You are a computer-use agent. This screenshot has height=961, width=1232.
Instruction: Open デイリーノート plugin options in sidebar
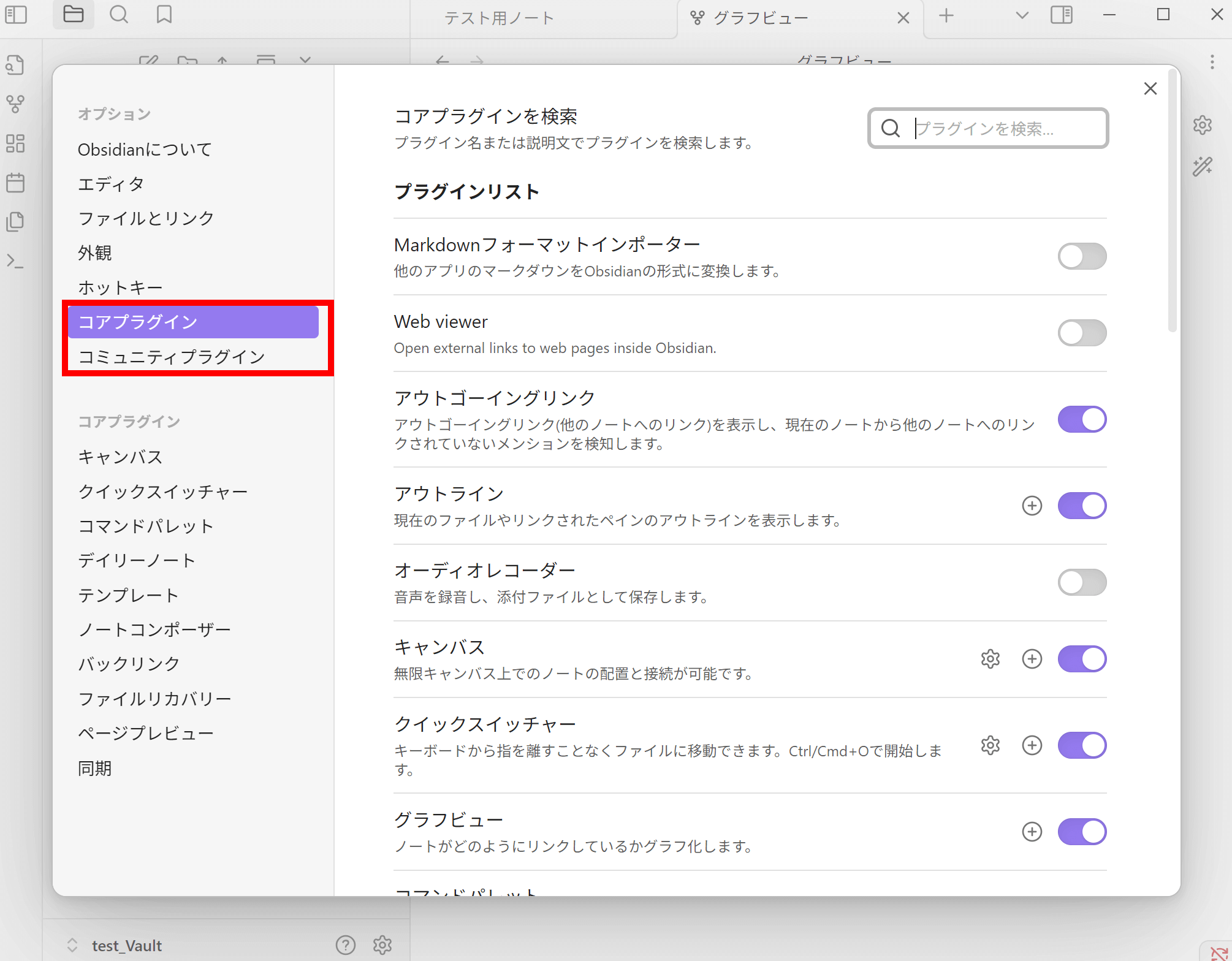pos(193,560)
